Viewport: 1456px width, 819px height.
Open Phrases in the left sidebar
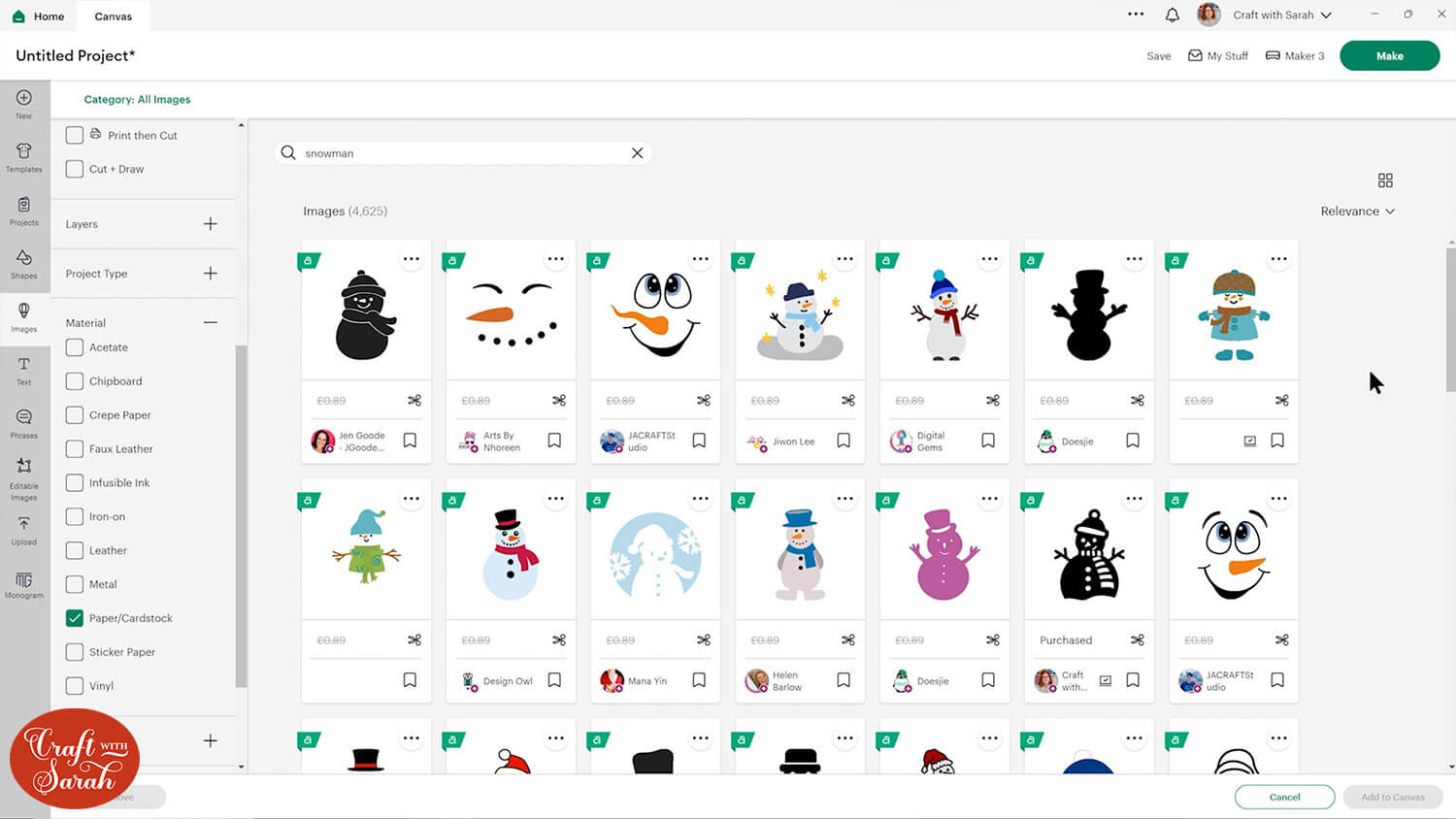tap(24, 424)
